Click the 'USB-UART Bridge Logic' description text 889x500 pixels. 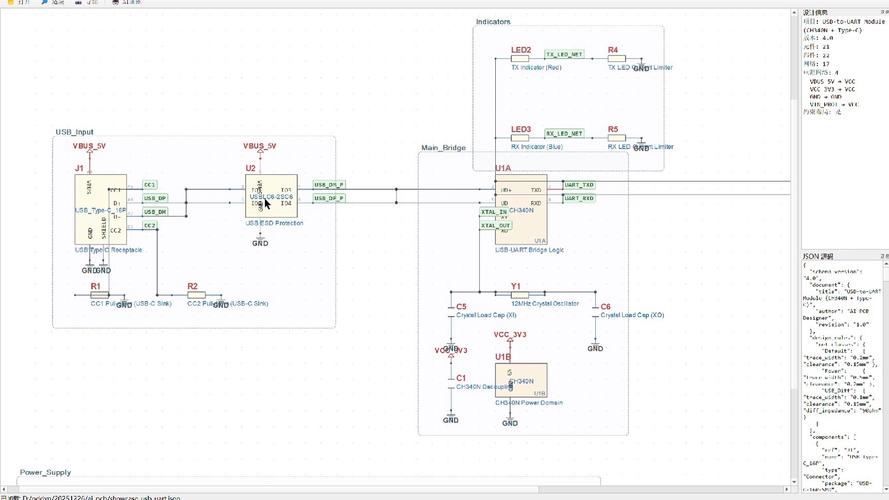530,250
